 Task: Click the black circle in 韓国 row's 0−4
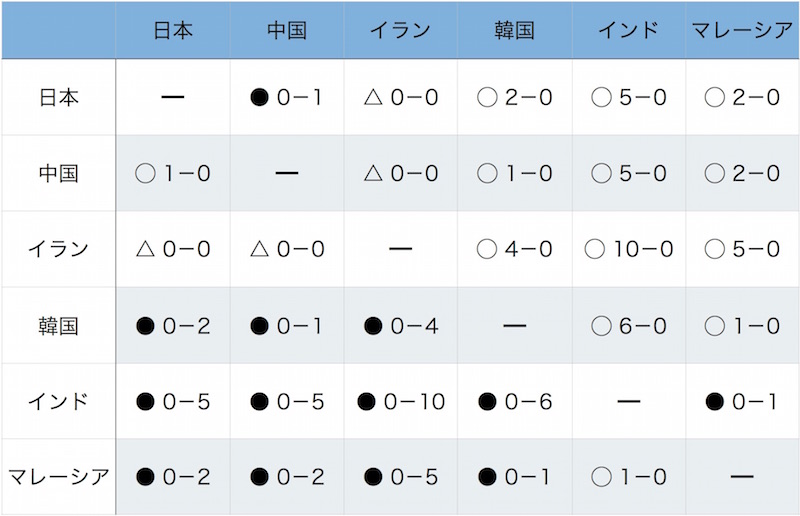tap(373, 326)
